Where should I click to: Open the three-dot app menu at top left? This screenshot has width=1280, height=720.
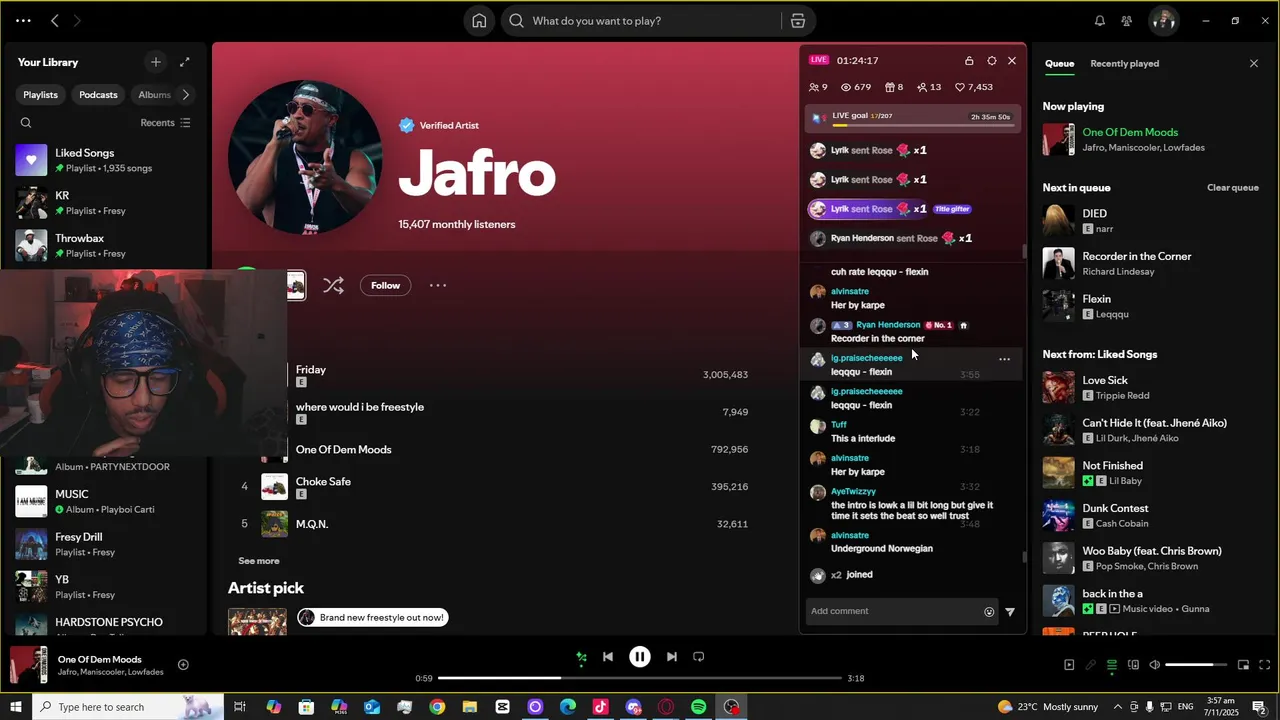click(x=23, y=20)
